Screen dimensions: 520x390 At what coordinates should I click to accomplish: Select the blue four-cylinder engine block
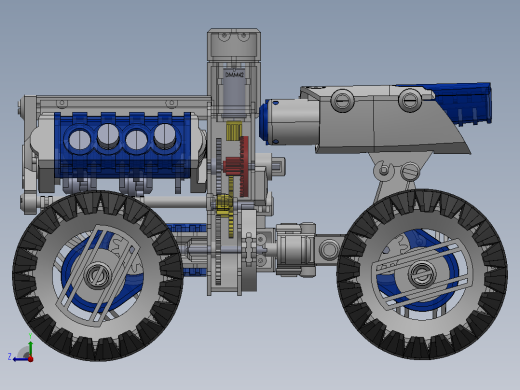click(123, 145)
